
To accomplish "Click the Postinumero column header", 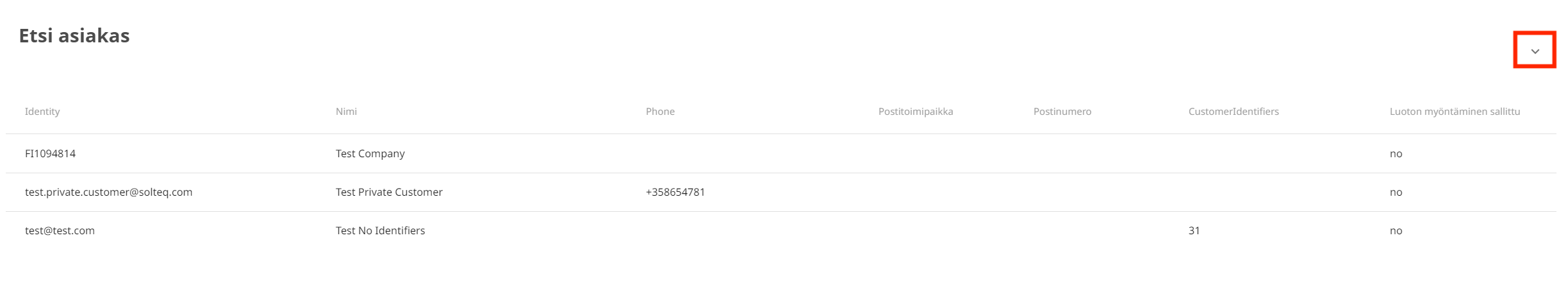I will point(1062,112).
